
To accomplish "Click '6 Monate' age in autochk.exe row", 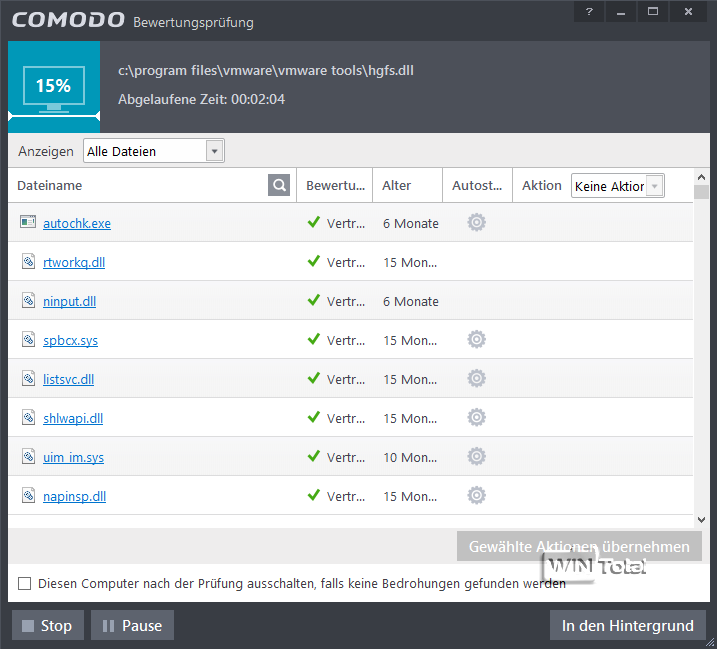I will pyautogui.click(x=411, y=223).
